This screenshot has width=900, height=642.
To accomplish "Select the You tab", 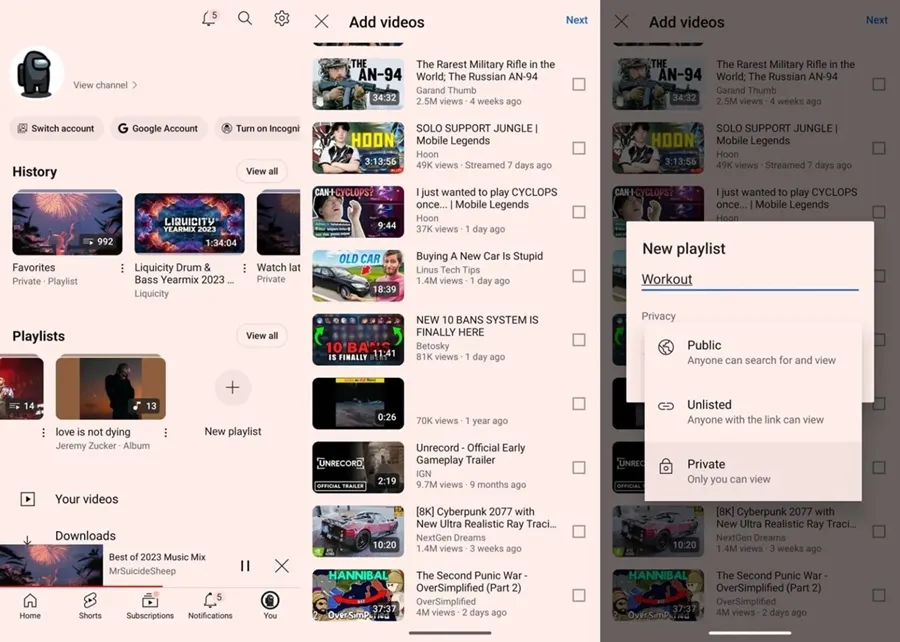I will tap(270, 606).
